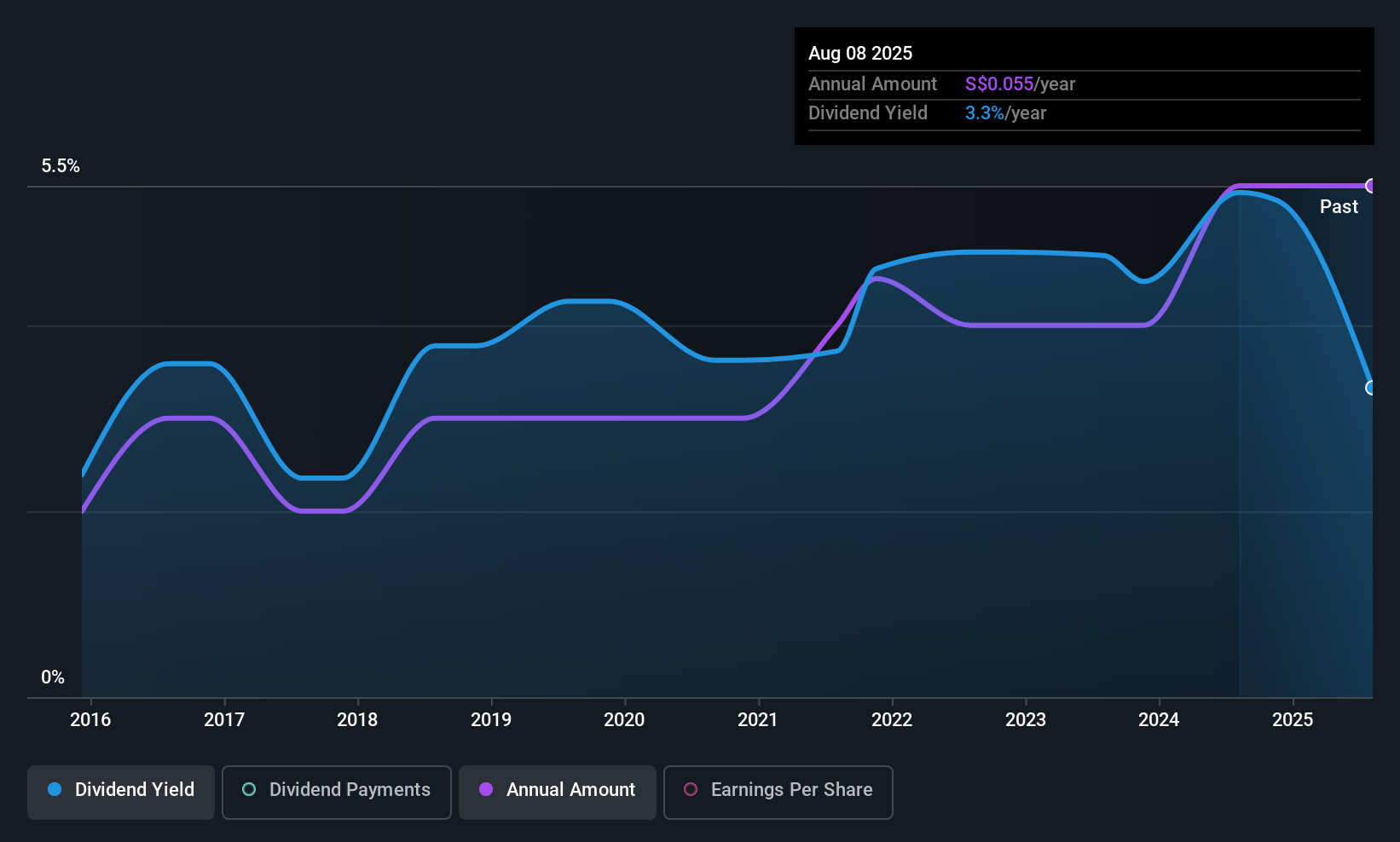Screen dimensions: 1400x842
Task: Click the S$0.055/year value in tooltip
Action: tap(1020, 84)
